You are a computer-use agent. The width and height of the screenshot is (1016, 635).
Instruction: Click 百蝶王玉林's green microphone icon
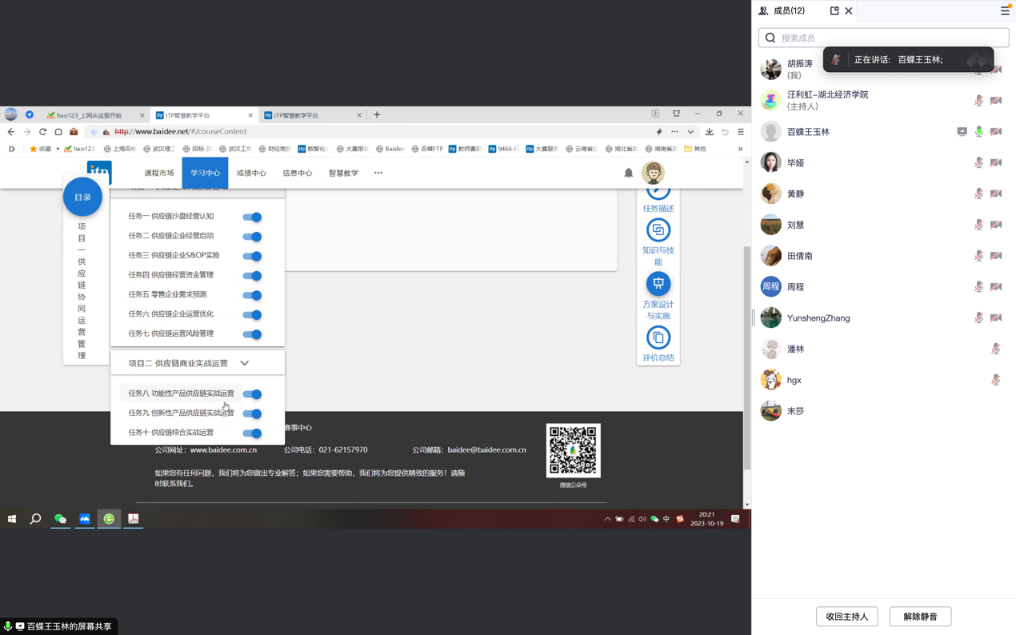[979, 131]
